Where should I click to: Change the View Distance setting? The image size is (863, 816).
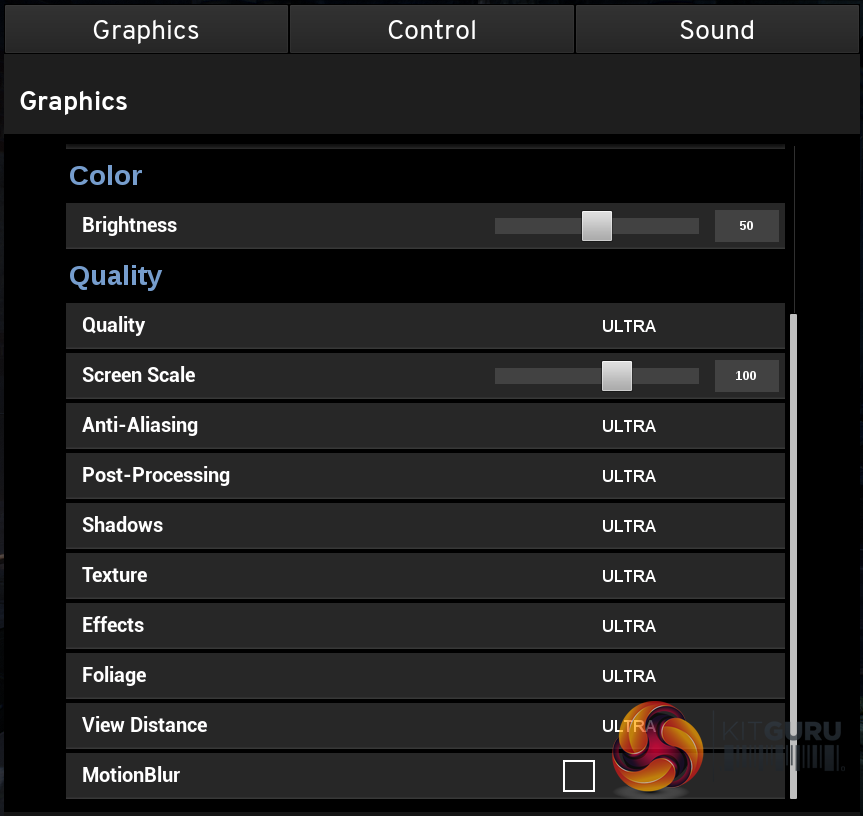612,725
